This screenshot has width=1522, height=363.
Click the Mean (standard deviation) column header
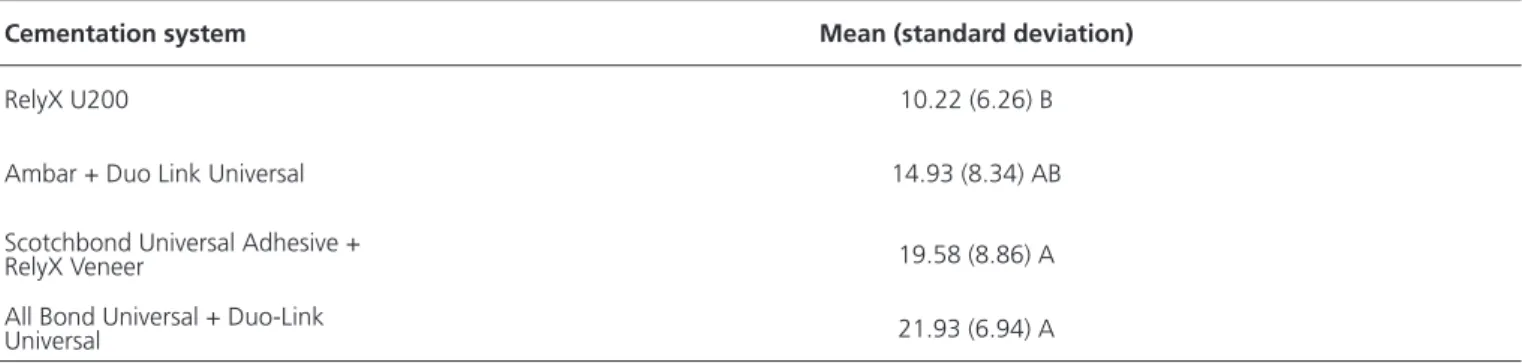[975, 36]
